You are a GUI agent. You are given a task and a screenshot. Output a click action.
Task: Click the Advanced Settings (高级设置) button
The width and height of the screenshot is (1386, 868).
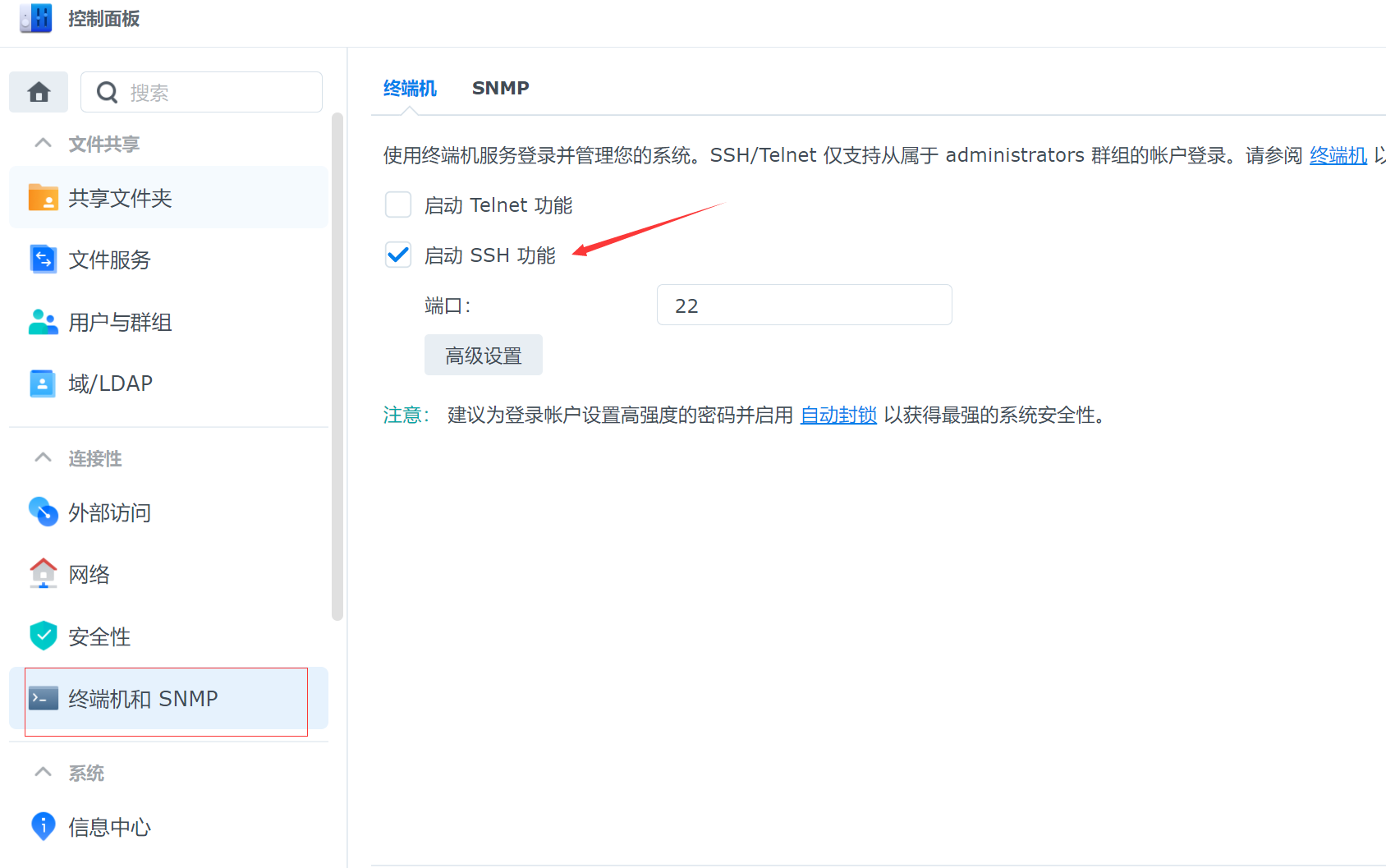click(484, 355)
